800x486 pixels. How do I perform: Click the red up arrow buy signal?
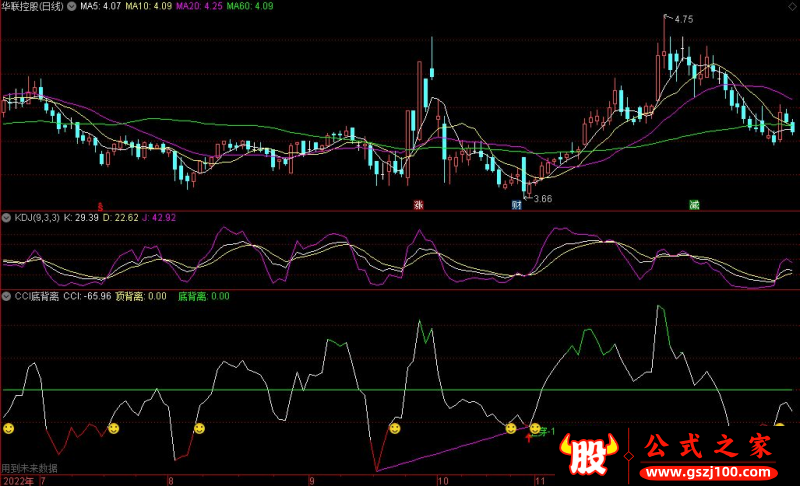(529, 438)
